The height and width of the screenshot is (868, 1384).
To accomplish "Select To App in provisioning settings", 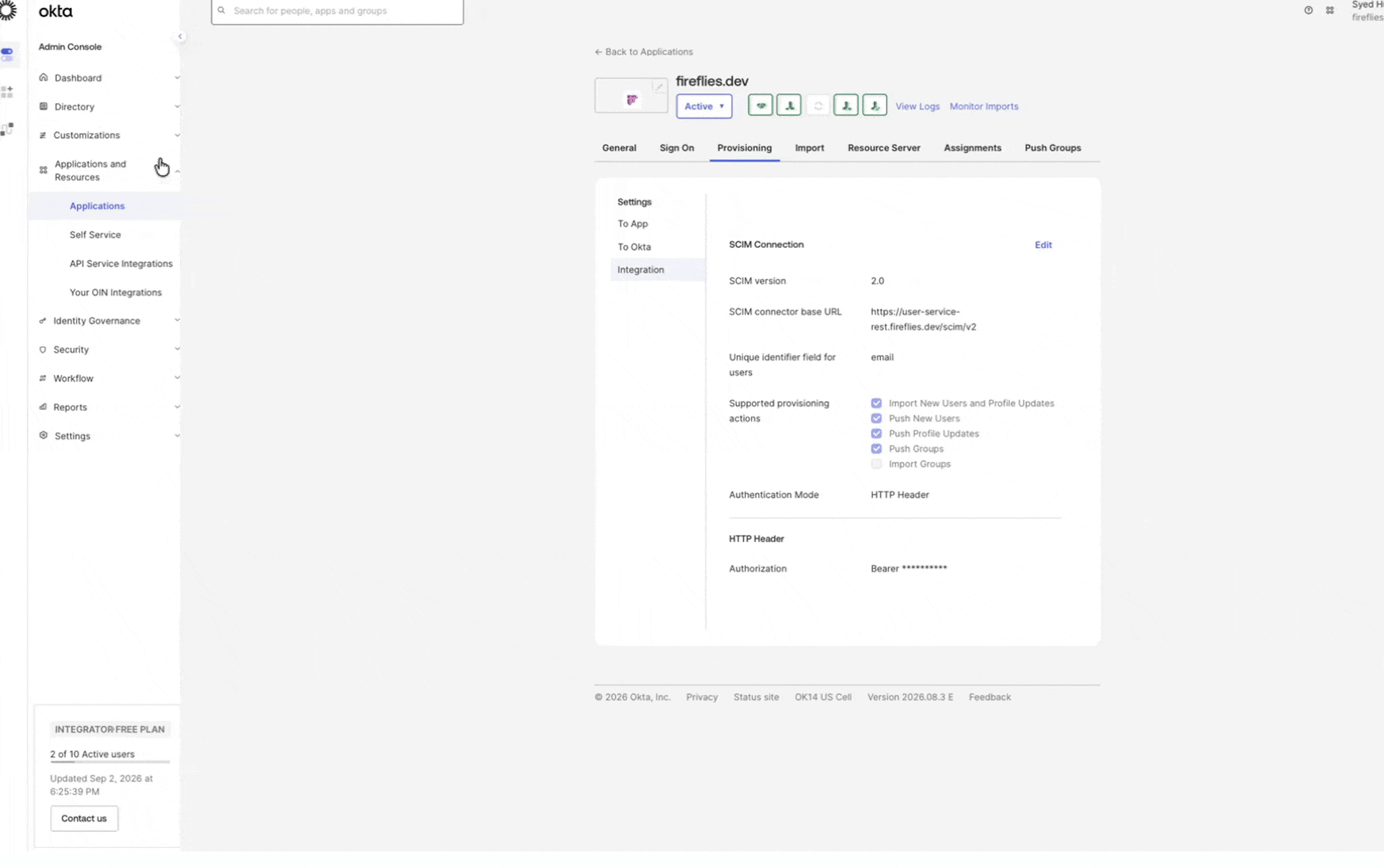I will [x=633, y=224].
